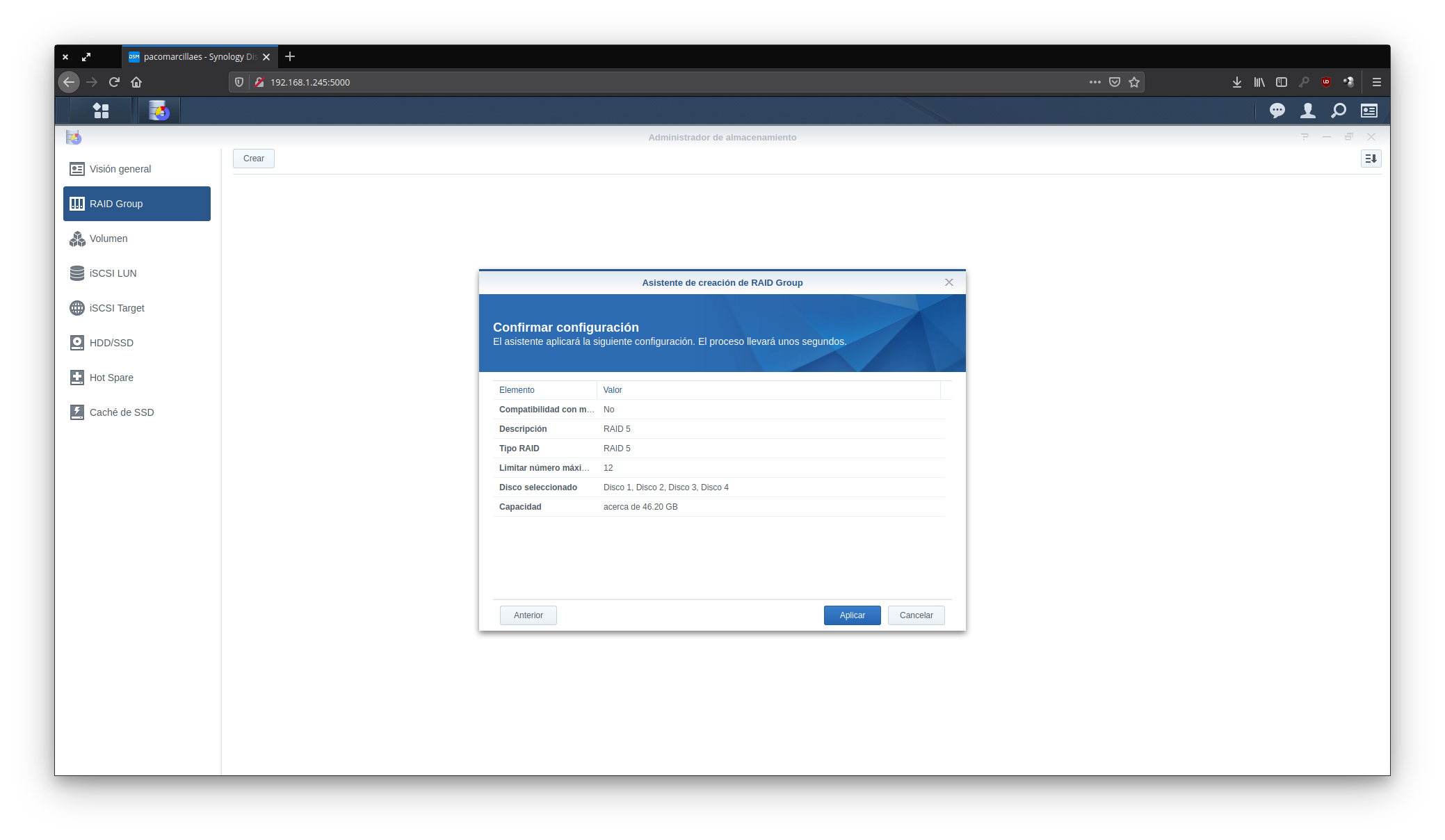
Task: Open Firefox hamburger menu
Action: tap(1376, 82)
